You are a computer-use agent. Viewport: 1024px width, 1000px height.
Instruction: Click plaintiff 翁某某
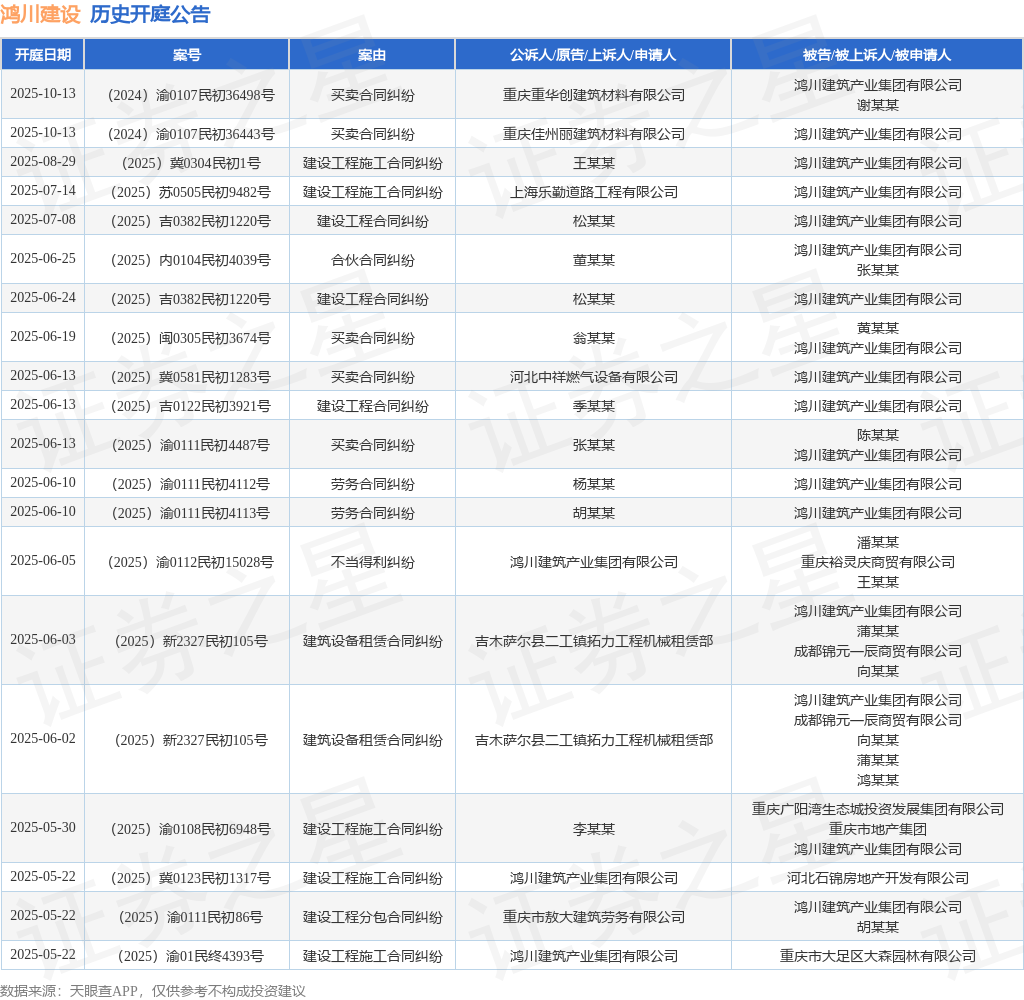[x=594, y=338]
